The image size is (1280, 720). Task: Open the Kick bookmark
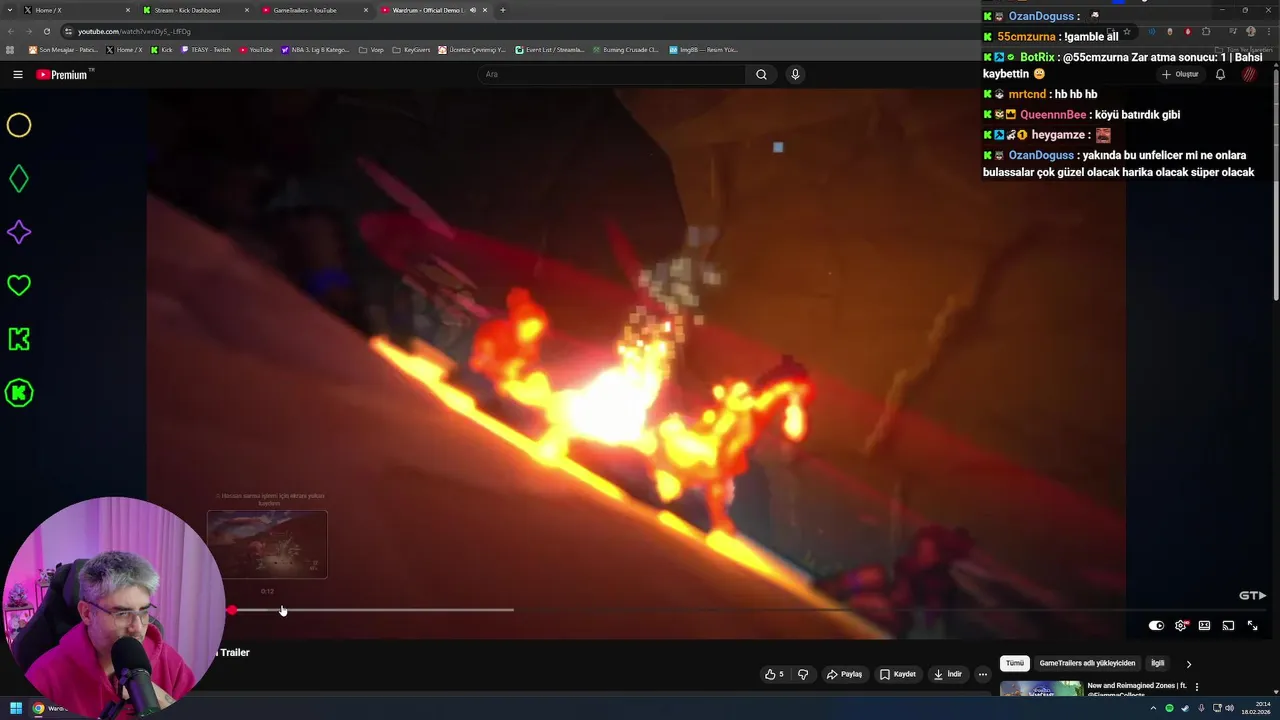(161, 49)
